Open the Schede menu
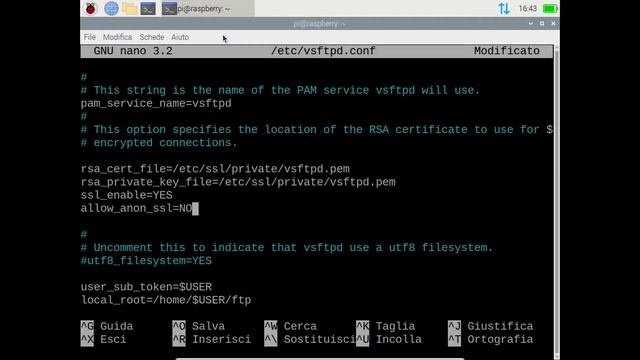Viewport: 640px width, 360px height. tap(151, 37)
